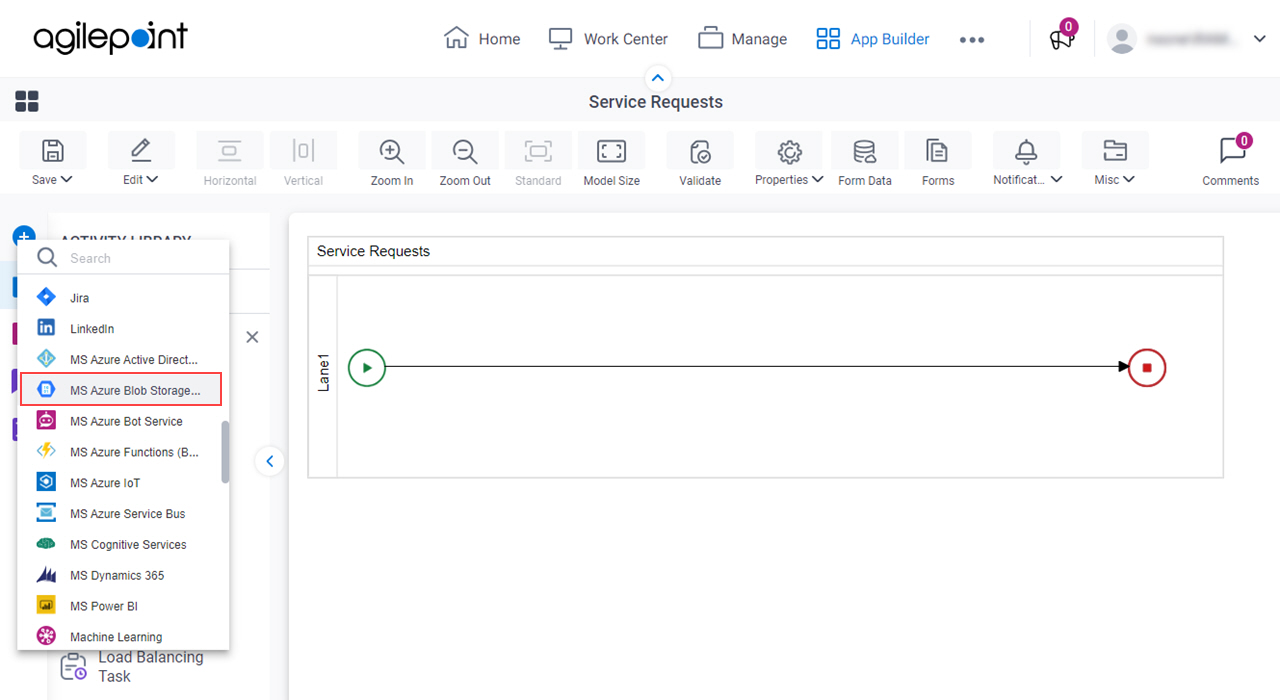The image size is (1280, 700).
Task: Click the announcements megaphone icon
Action: coord(1060,39)
